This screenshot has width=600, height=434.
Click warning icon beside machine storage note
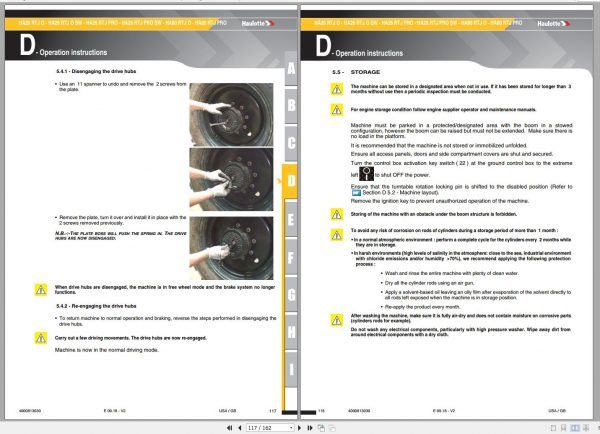coord(337,89)
